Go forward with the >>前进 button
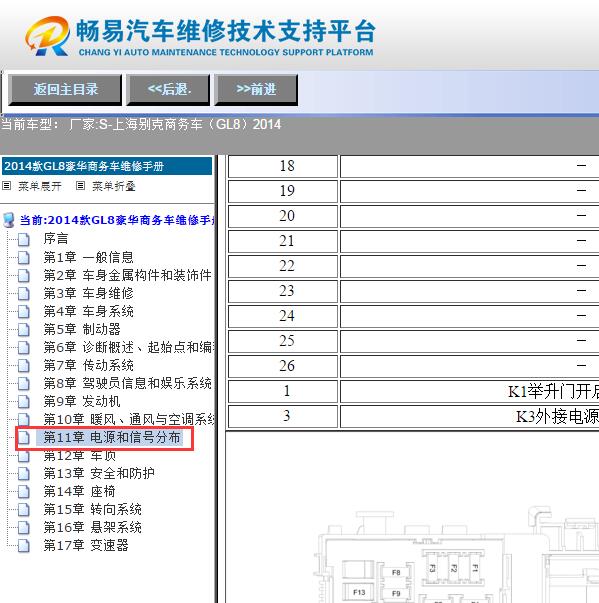Image resolution: width=599 pixels, height=603 pixels. pyautogui.click(x=256, y=90)
